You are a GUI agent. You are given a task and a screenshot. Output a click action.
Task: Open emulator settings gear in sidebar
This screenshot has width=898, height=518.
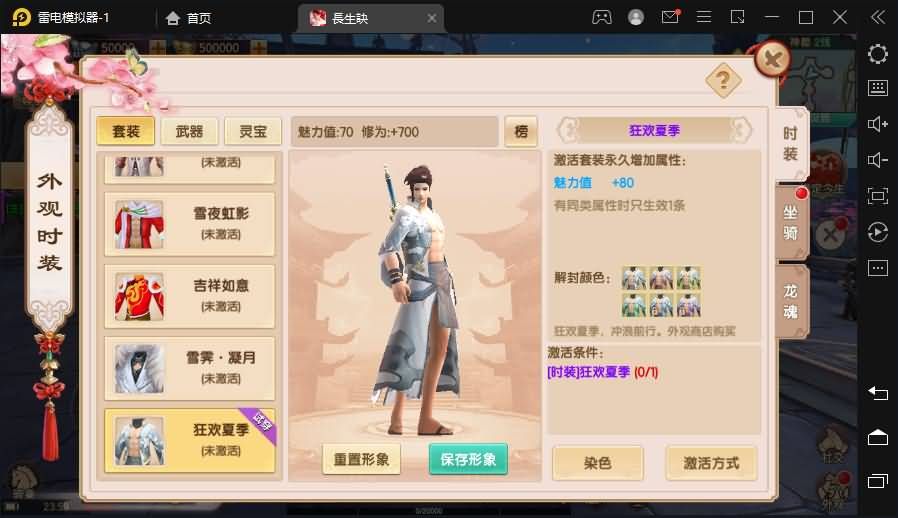point(877,54)
